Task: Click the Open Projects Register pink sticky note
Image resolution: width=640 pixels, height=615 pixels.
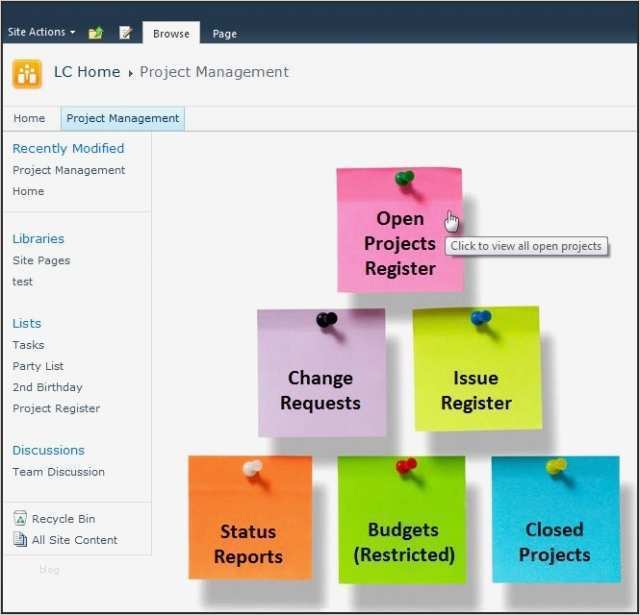Action: point(399,242)
